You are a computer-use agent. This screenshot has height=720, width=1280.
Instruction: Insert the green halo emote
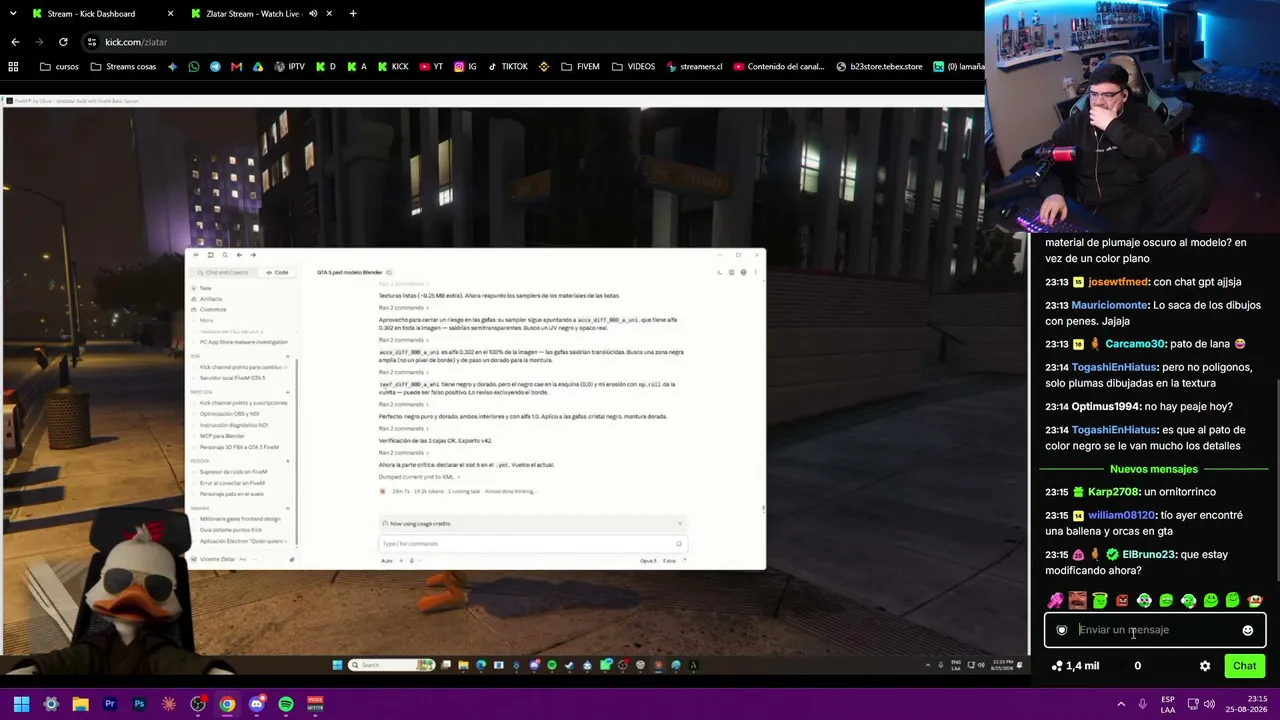[x=1099, y=601]
